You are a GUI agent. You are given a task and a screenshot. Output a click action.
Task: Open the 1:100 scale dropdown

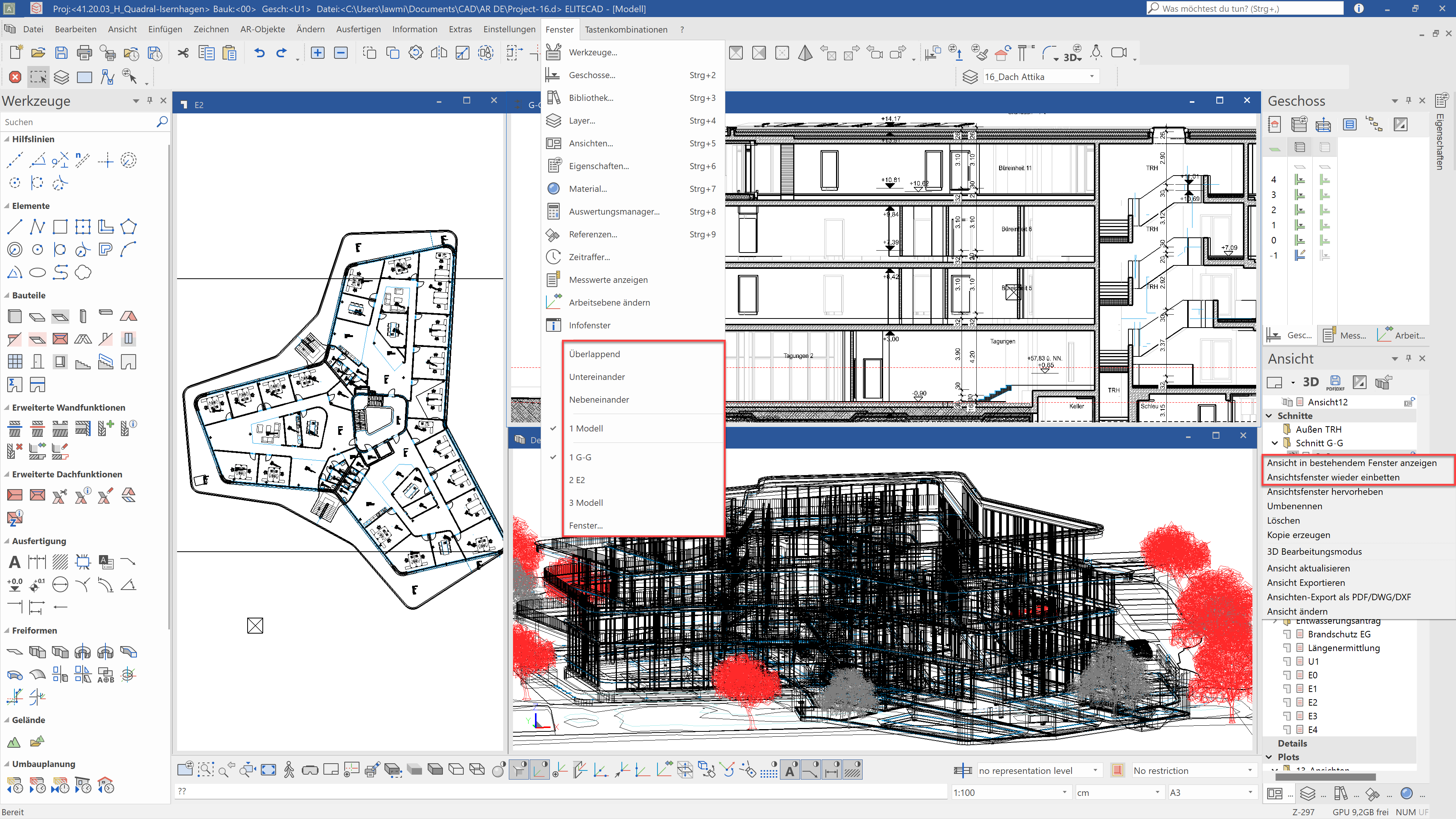click(1064, 792)
